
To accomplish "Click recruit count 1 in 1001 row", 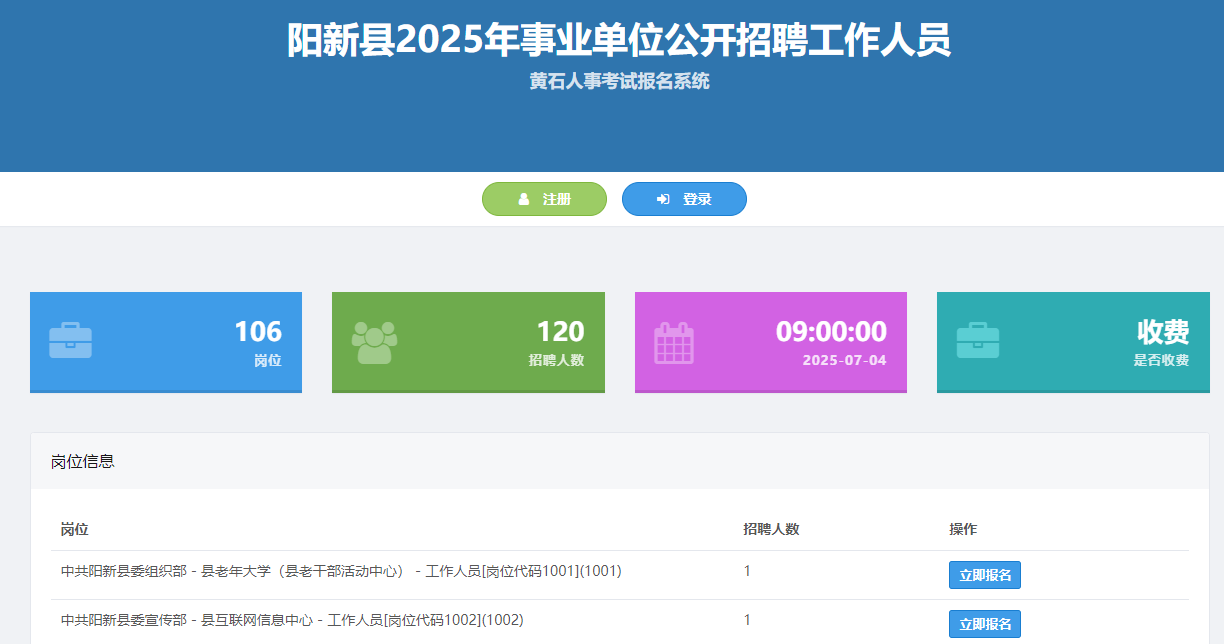I will click(x=747, y=571).
